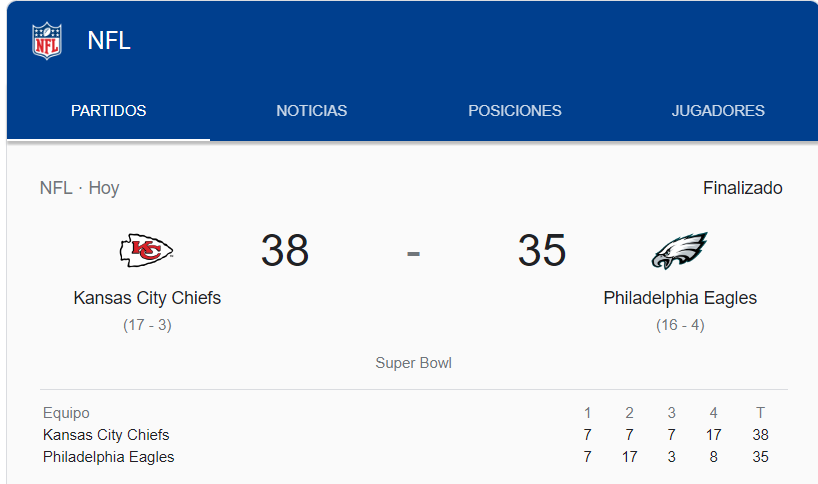Click the T total column header
The height and width of the screenshot is (484, 818).
coord(760,413)
